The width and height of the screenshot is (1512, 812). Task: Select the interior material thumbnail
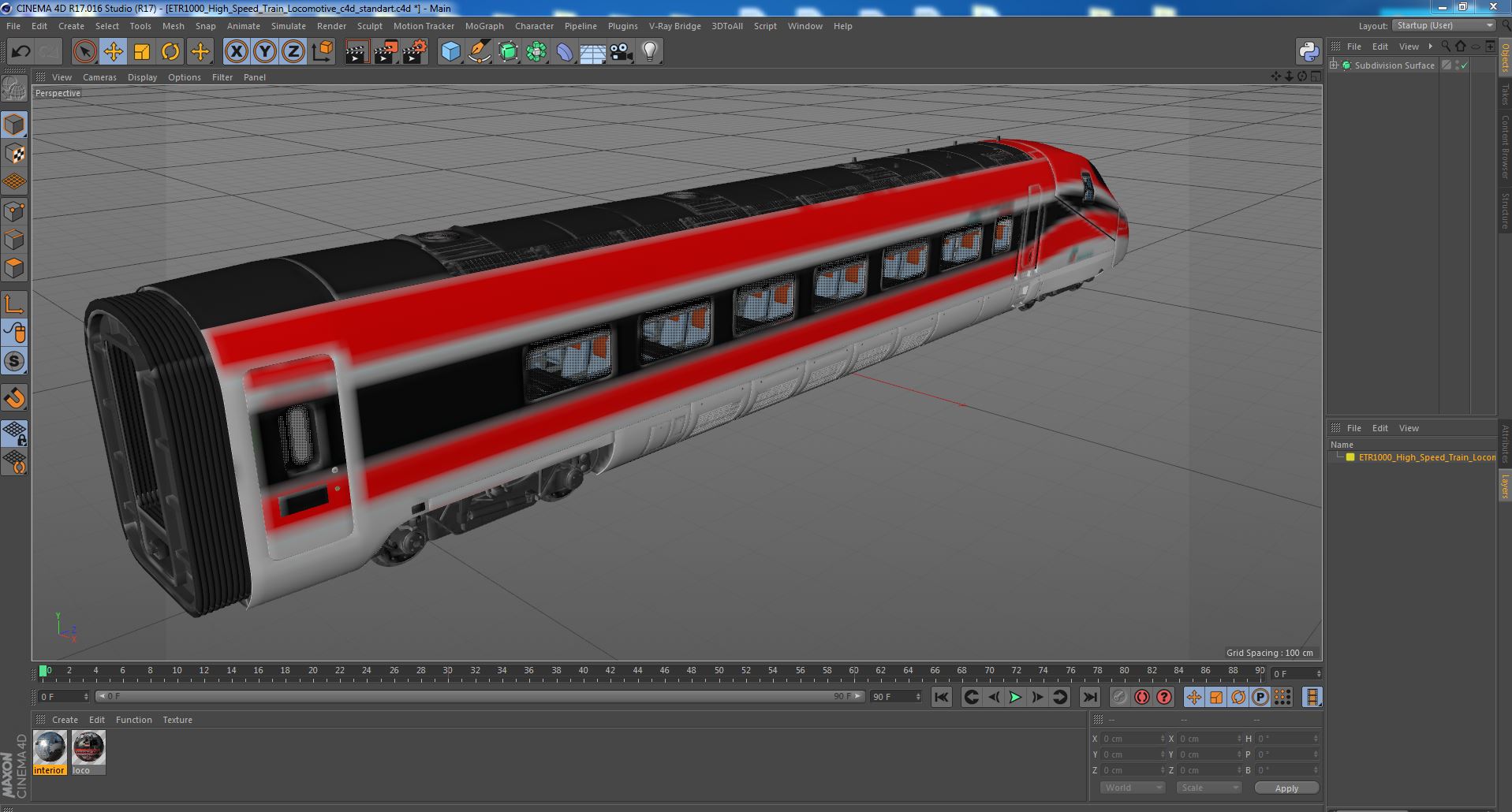pyautogui.click(x=49, y=747)
